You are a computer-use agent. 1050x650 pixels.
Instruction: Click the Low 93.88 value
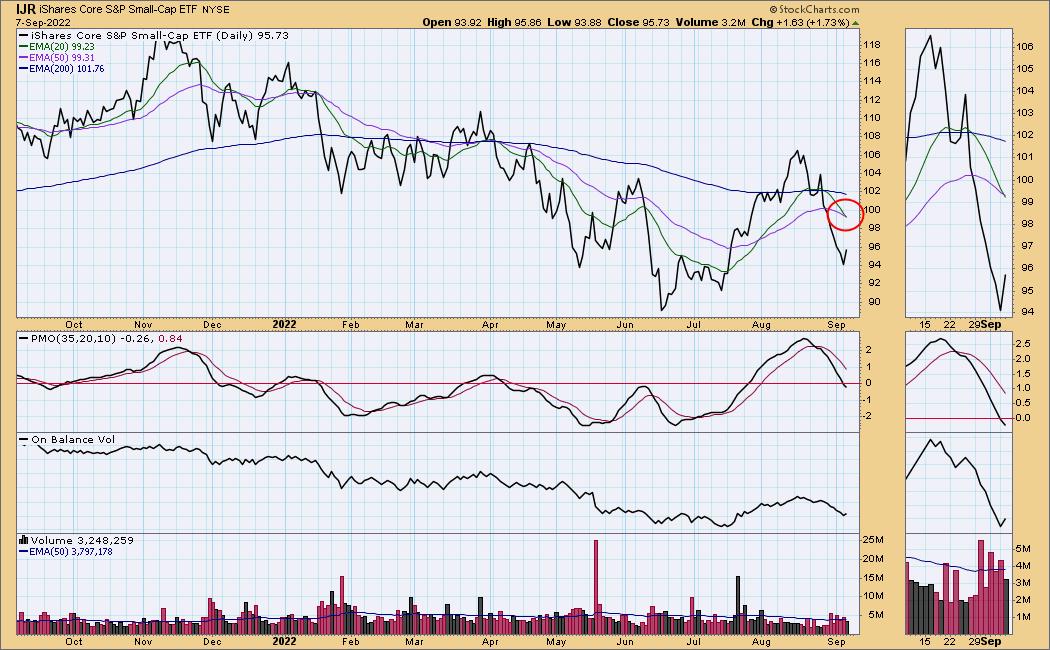574,22
